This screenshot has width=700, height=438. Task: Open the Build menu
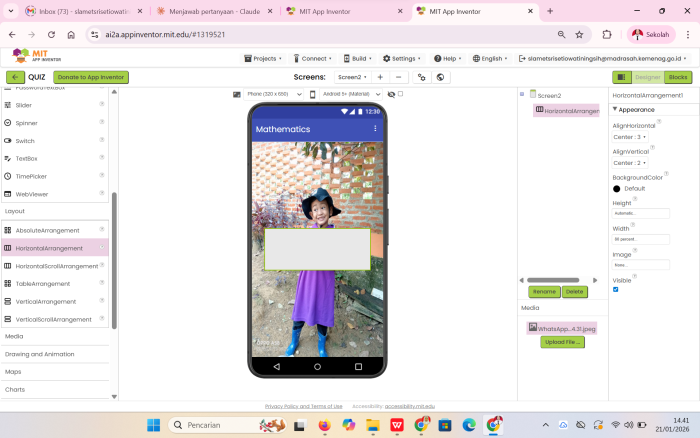click(358, 58)
